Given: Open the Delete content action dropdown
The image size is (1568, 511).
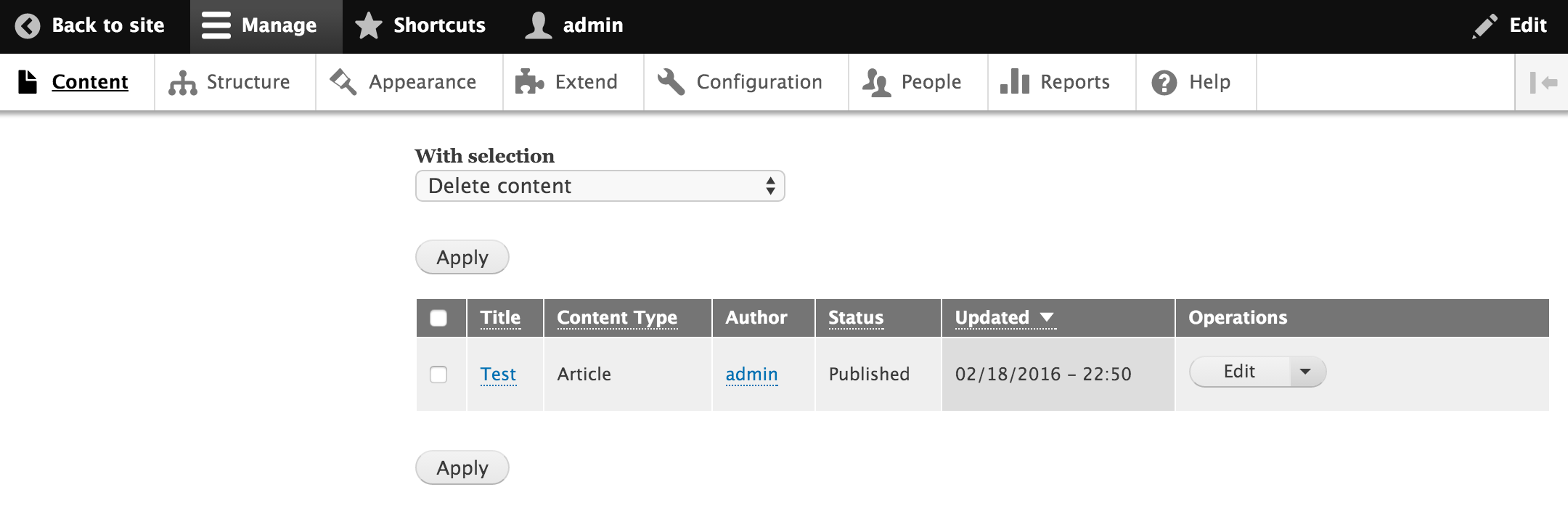Looking at the screenshot, I should [600, 186].
